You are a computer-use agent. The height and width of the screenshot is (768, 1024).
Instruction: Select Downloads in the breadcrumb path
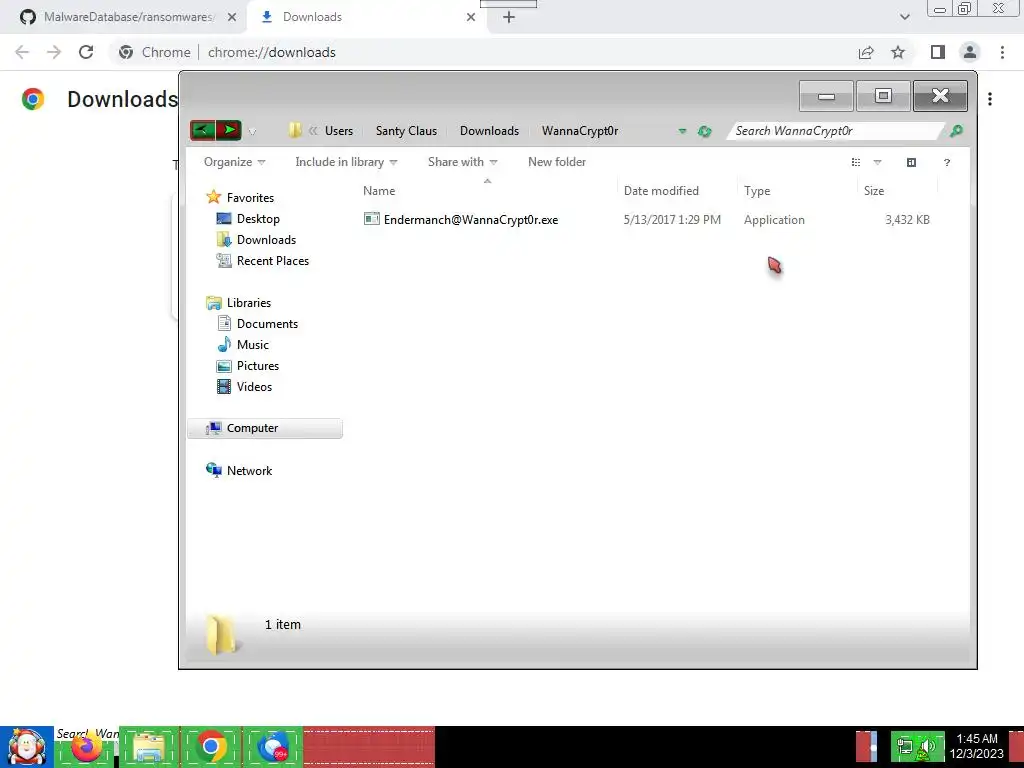(489, 131)
